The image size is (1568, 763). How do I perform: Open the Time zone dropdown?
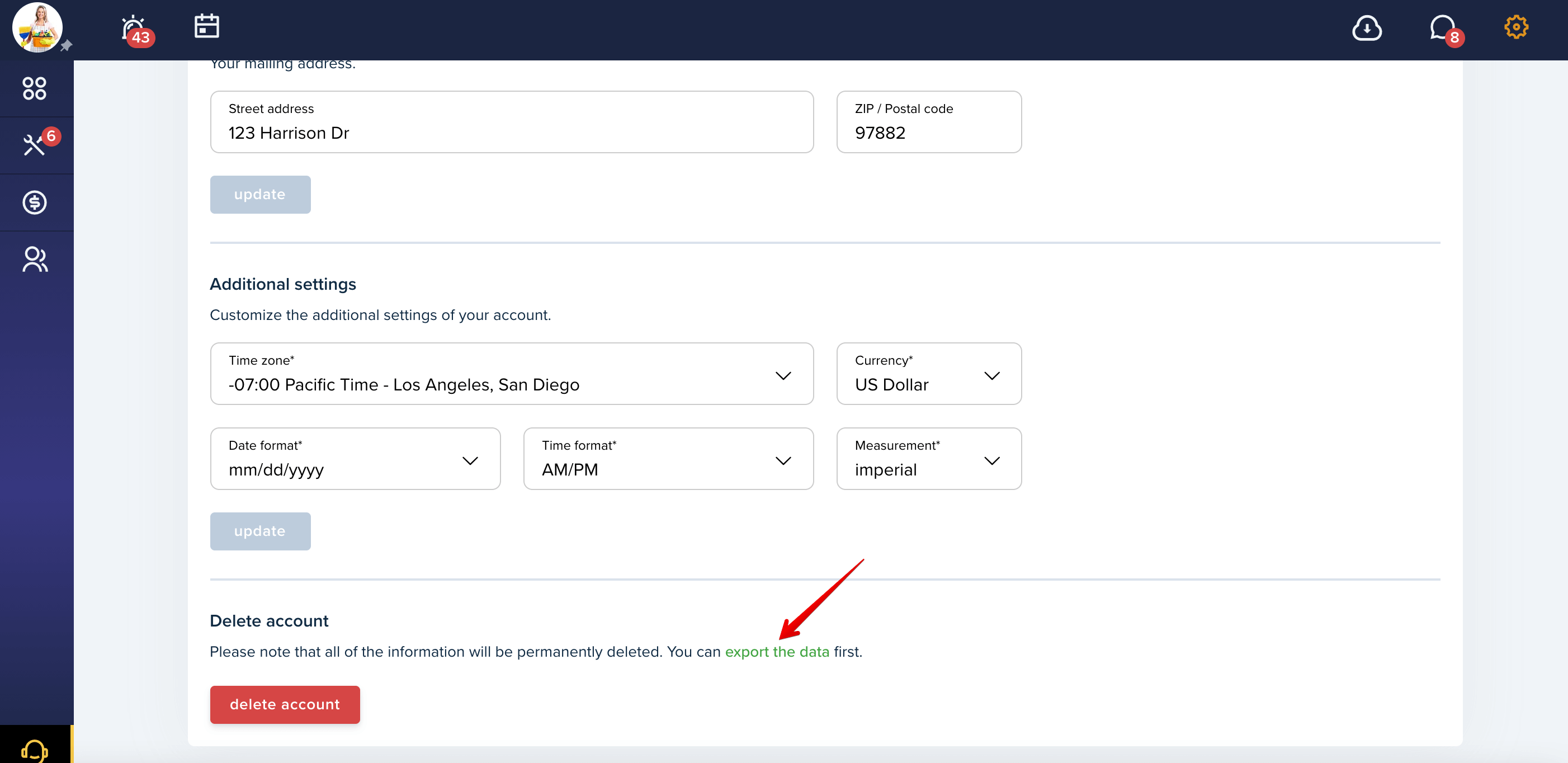[x=511, y=373]
